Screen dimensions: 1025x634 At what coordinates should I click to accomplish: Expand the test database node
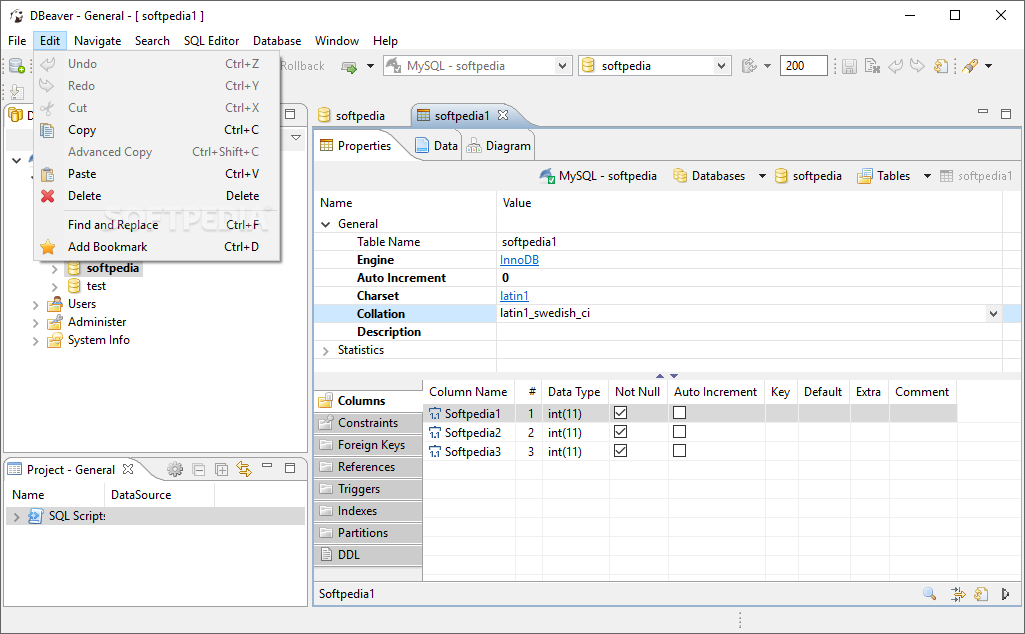[54, 286]
